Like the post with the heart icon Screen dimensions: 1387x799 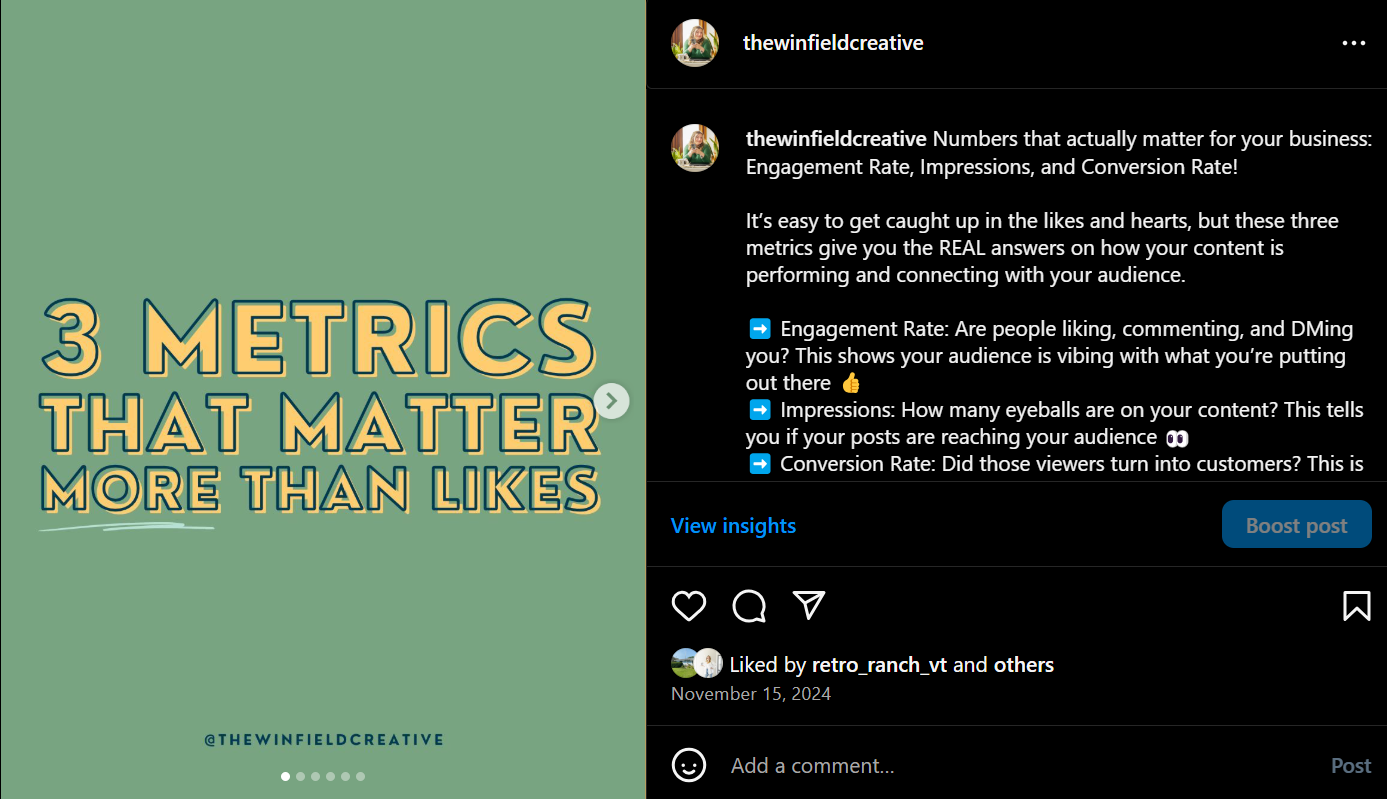tap(688, 606)
